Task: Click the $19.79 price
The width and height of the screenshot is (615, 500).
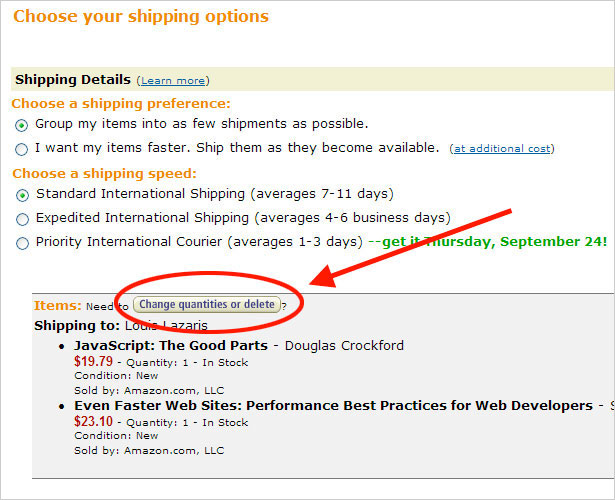Action: tap(93, 362)
